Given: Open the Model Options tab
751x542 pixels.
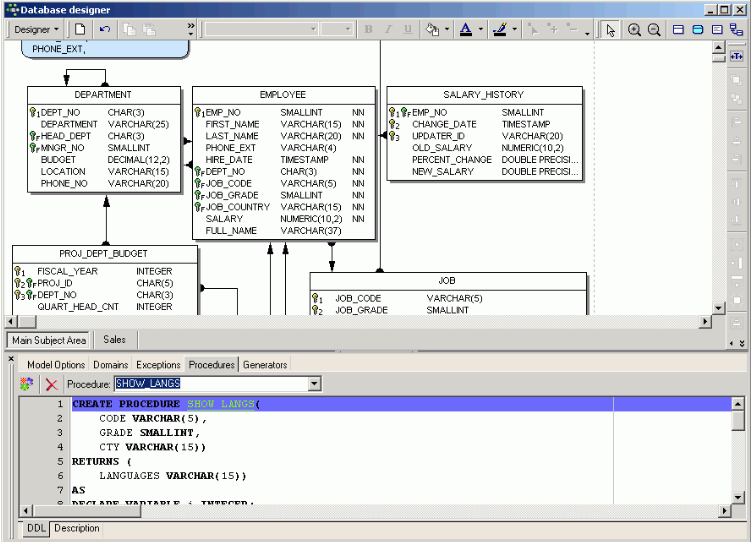Looking at the screenshot, I should point(56,365).
